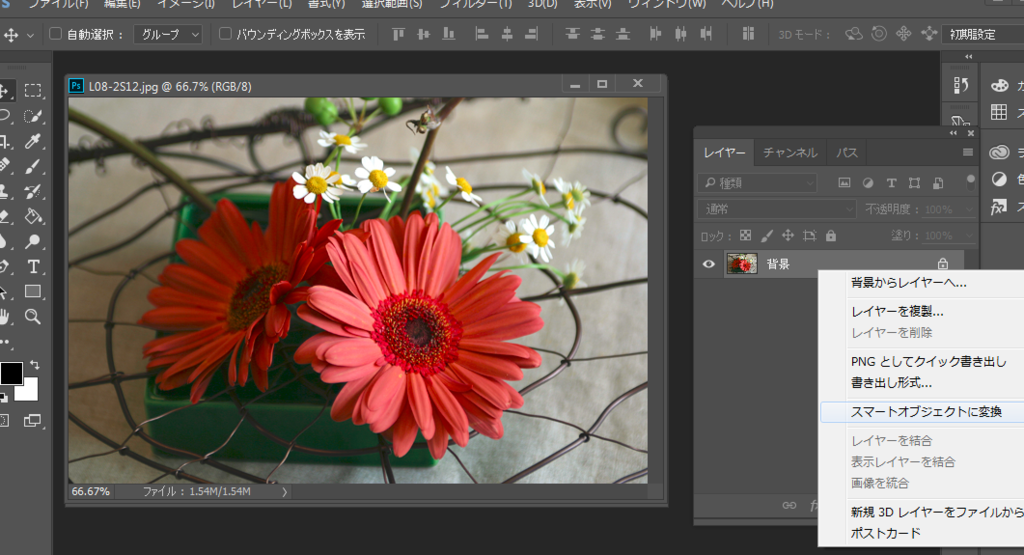Open the パス tab

(847, 153)
